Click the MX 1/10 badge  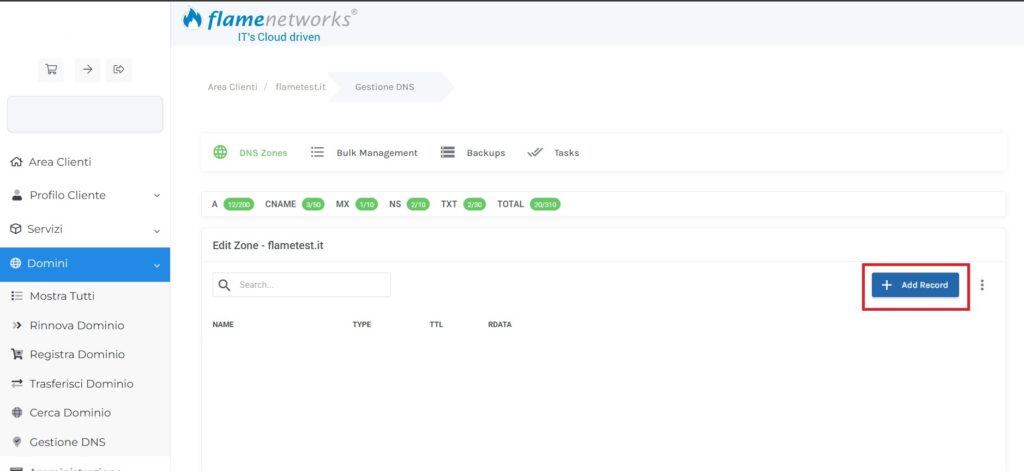pos(366,204)
